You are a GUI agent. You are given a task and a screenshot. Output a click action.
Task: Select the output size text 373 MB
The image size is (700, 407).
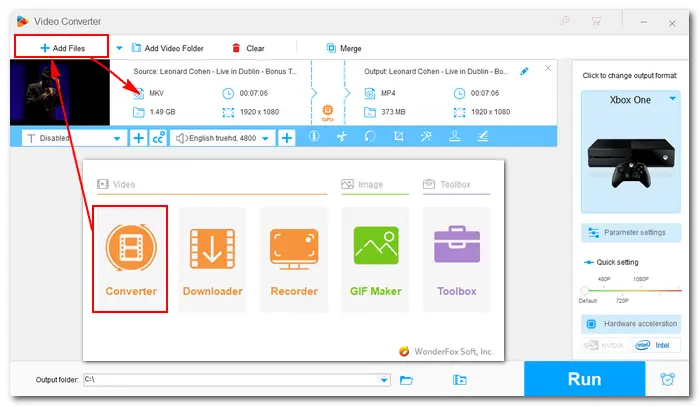(393, 112)
